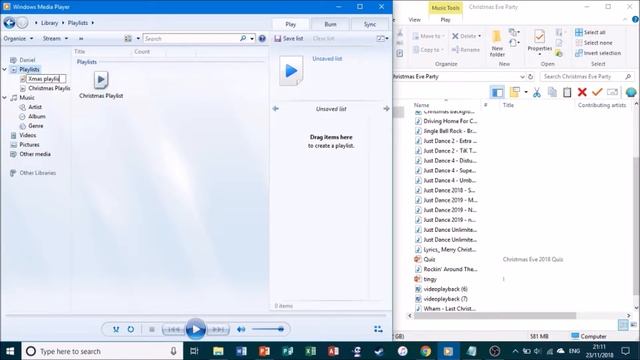Open Task View on the taskbar
This screenshot has width=640, height=360.
click(194, 351)
